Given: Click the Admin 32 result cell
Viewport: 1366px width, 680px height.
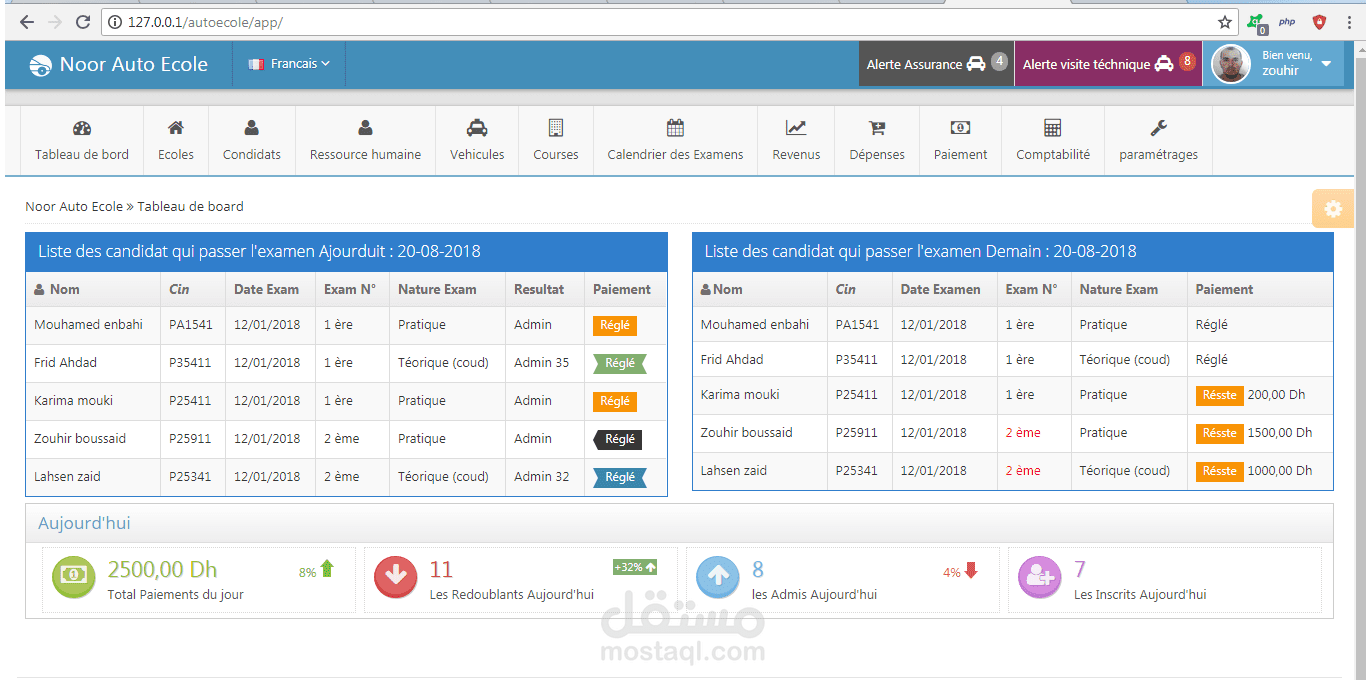Looking at the screenshot, I should coord(541,477).
